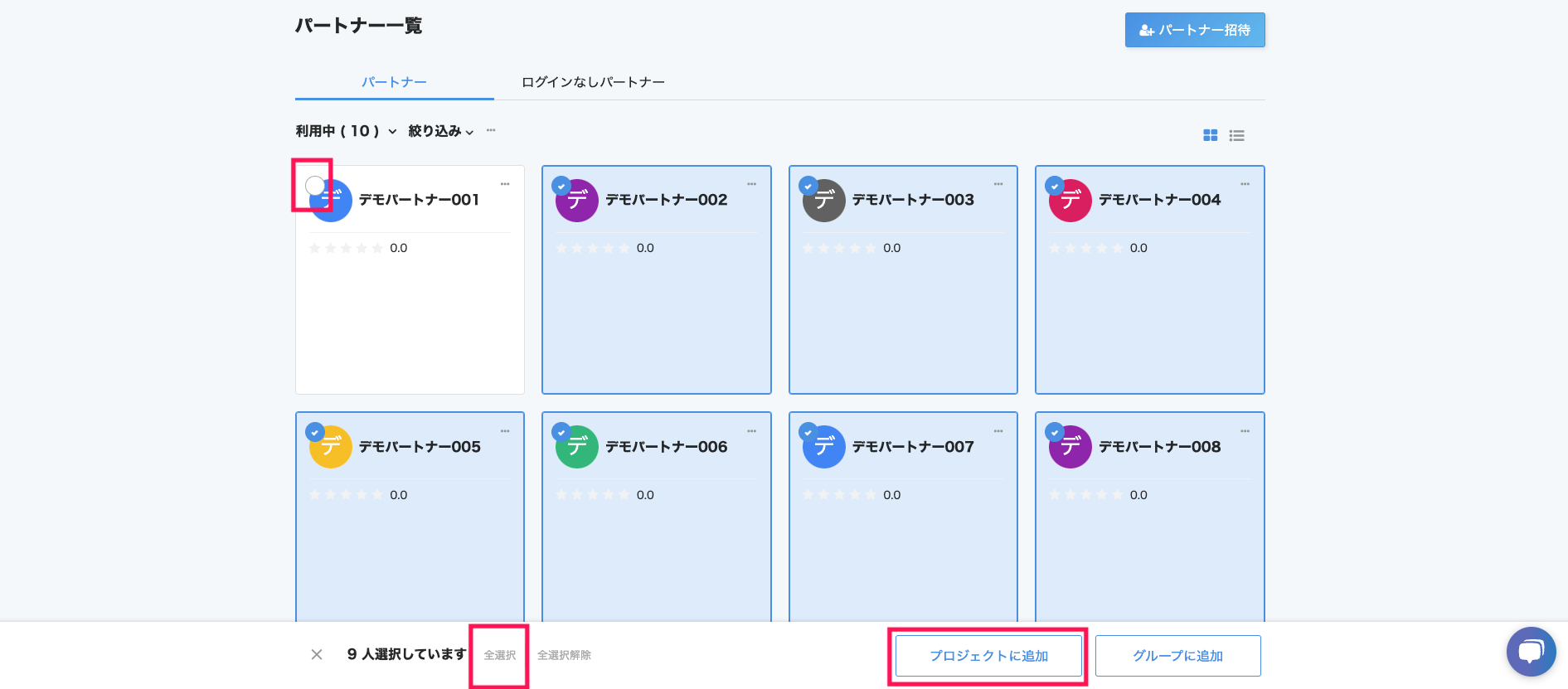Open options menu for デモパートナー004
The height and width of the screenshot is (689, 1568).
1245,184
